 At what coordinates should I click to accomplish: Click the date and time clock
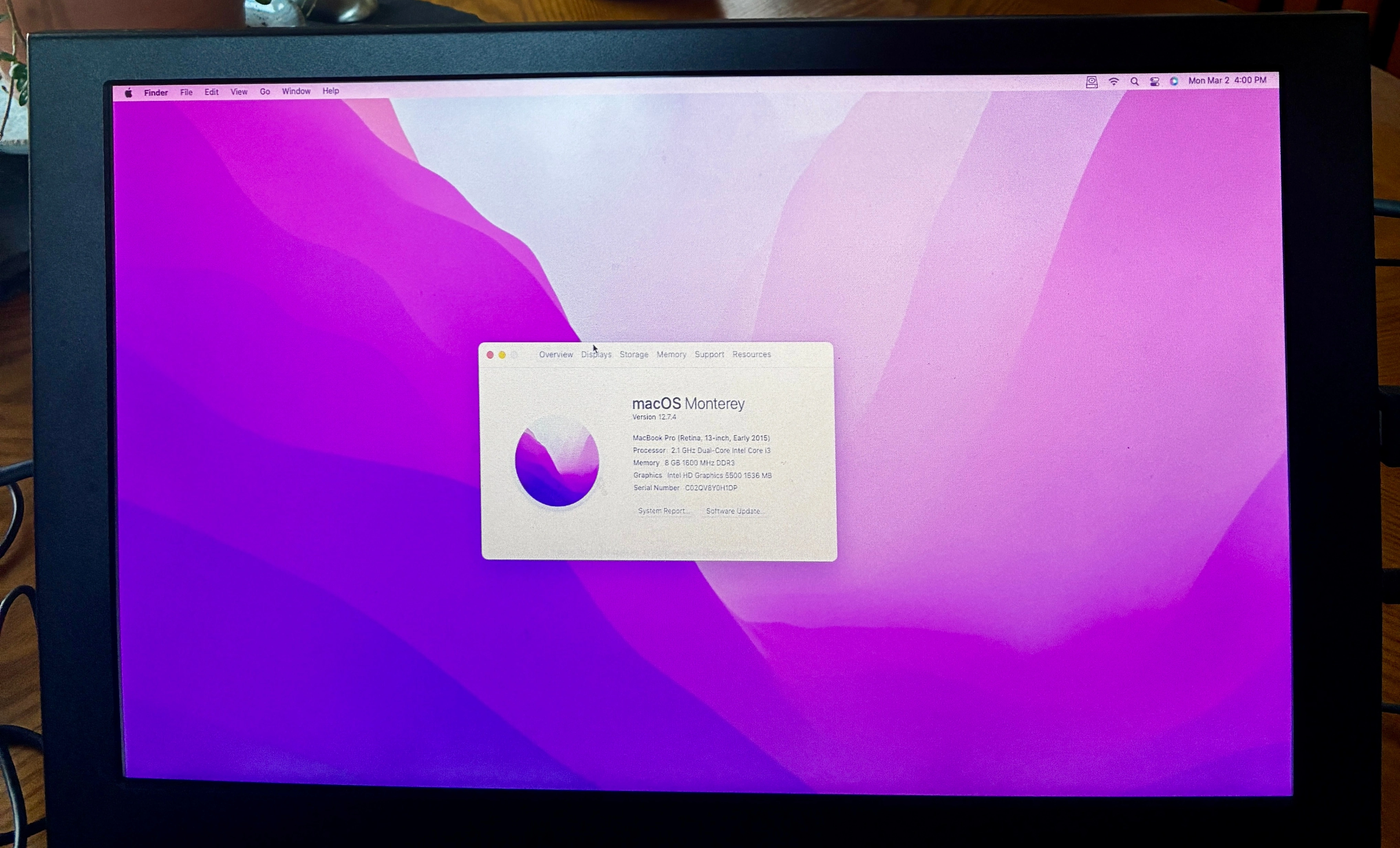tap(1227, 81)
